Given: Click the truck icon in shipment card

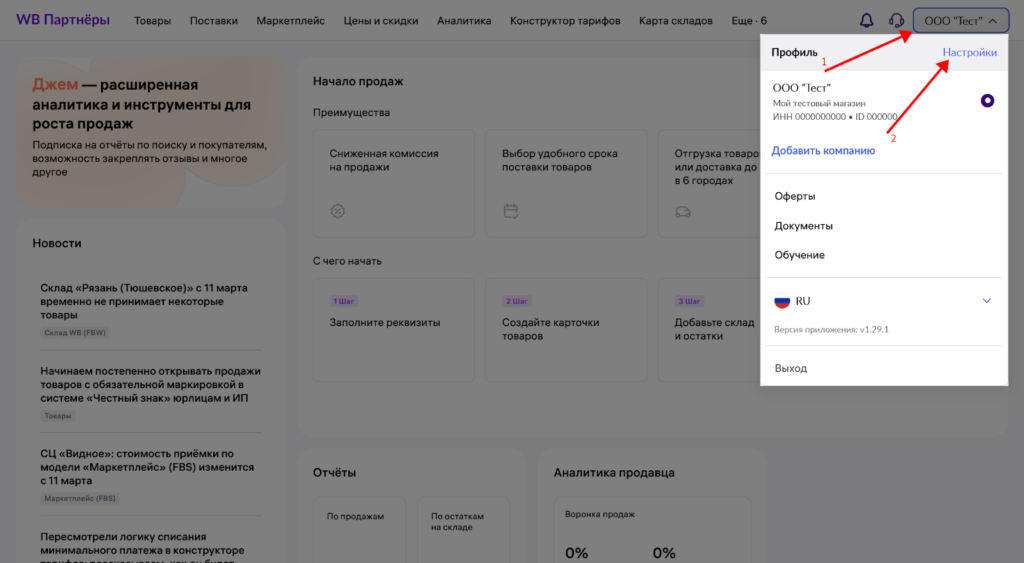Looking at the screenshot, I should point(683,212).
